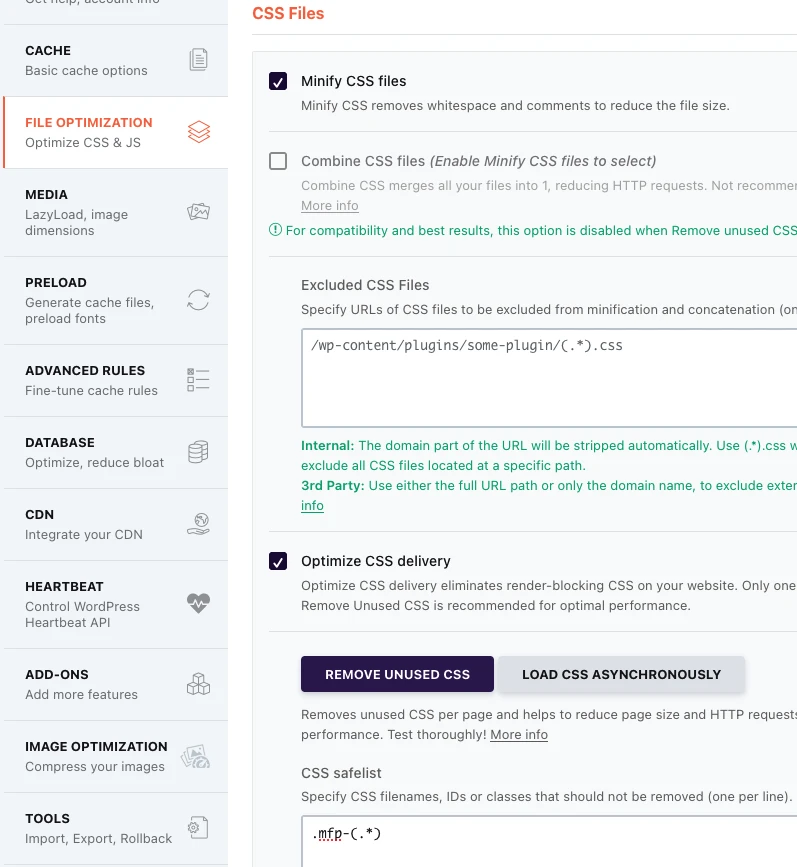Click the Preload refresh arrows icon
Viewport: 797px width, 867px height.
pos(198,300)
